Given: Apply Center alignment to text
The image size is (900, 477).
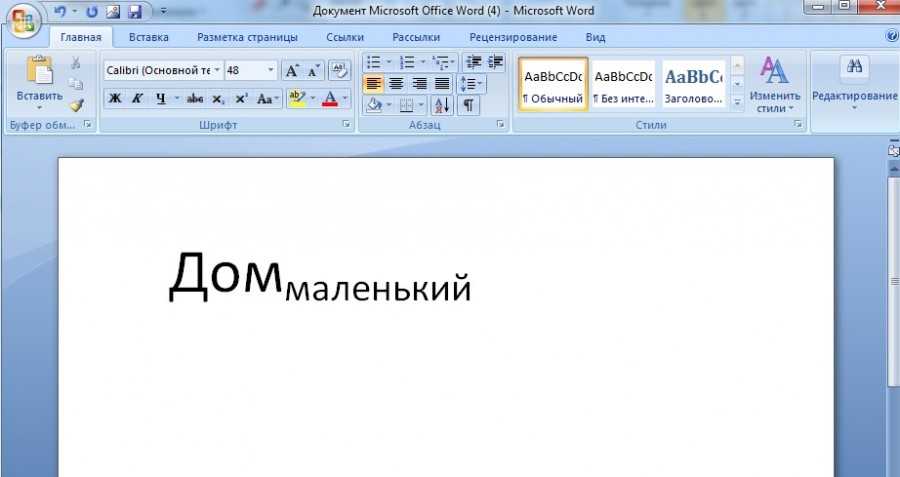Looking at the screenshot, I should pyautogui.click(x=396, y=84).
